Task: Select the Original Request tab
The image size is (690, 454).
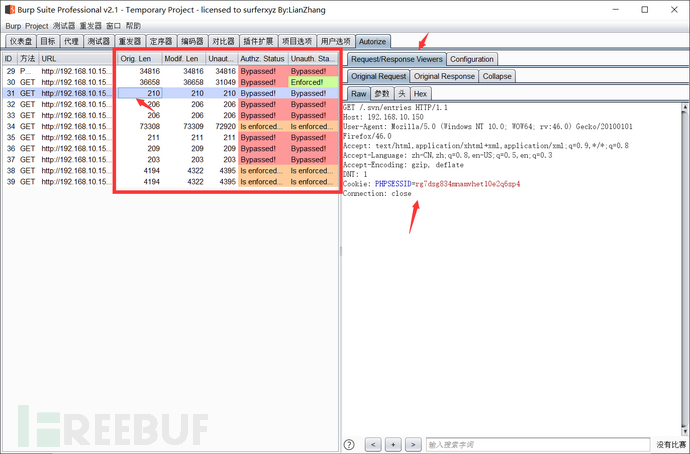Action: pos(378,76)
